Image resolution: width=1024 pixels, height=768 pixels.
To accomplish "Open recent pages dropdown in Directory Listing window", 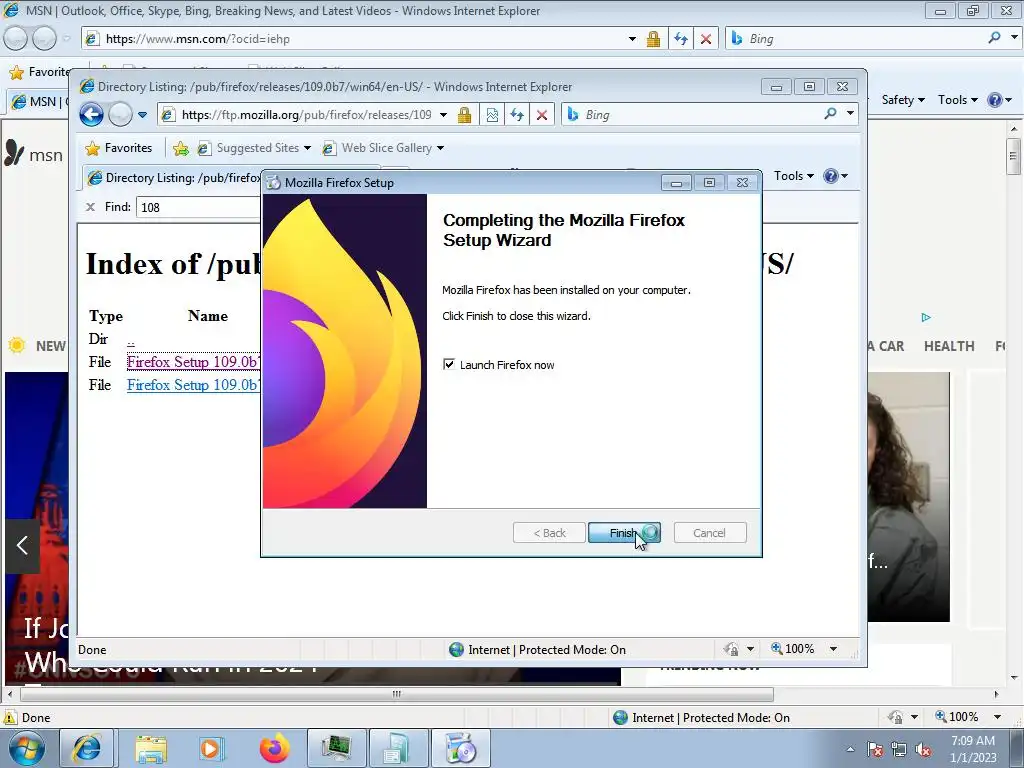I will [142, 115].
